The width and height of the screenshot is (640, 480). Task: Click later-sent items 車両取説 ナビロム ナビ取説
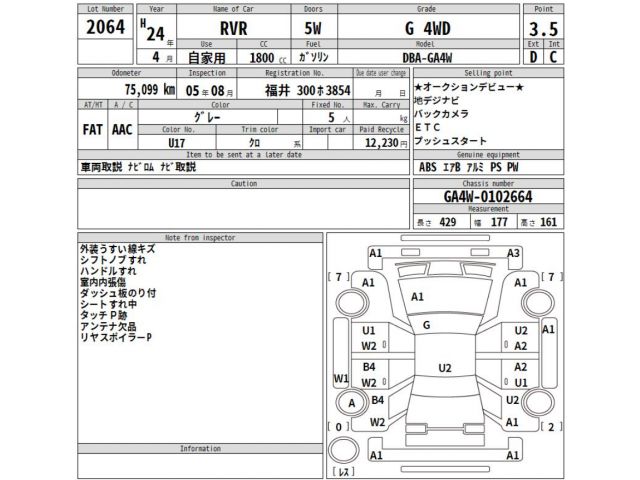coord(138,167)
